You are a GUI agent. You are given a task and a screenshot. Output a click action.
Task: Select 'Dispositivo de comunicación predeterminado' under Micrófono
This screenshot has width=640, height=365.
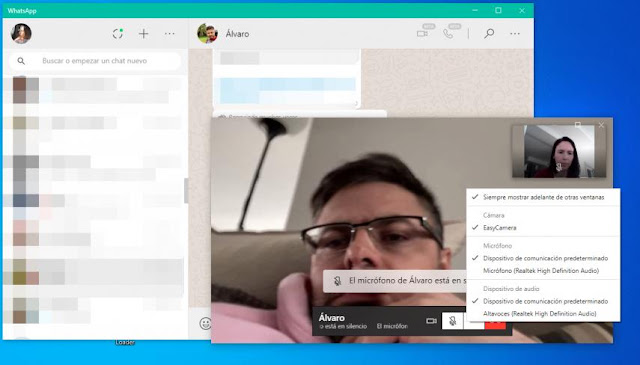543,258
